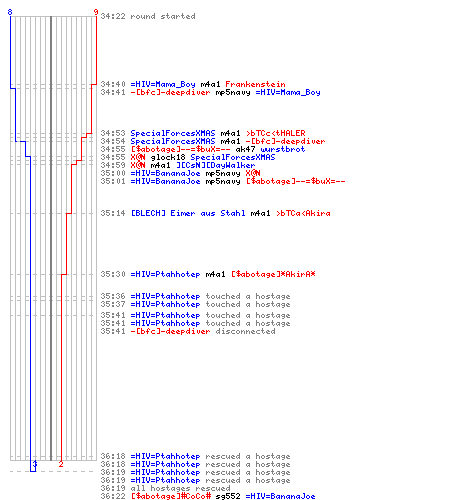
Task: Click the all hostages rescued line
Action: 165,488
